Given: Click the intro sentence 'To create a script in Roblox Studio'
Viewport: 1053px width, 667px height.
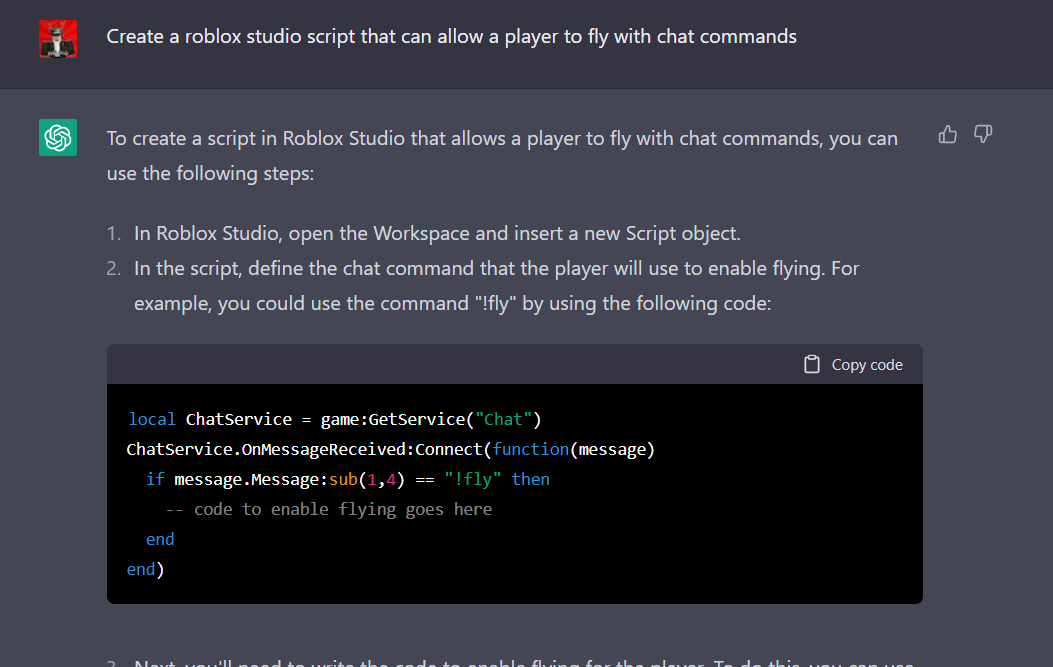Looking at the screenshot, I should tap(502, 156).
